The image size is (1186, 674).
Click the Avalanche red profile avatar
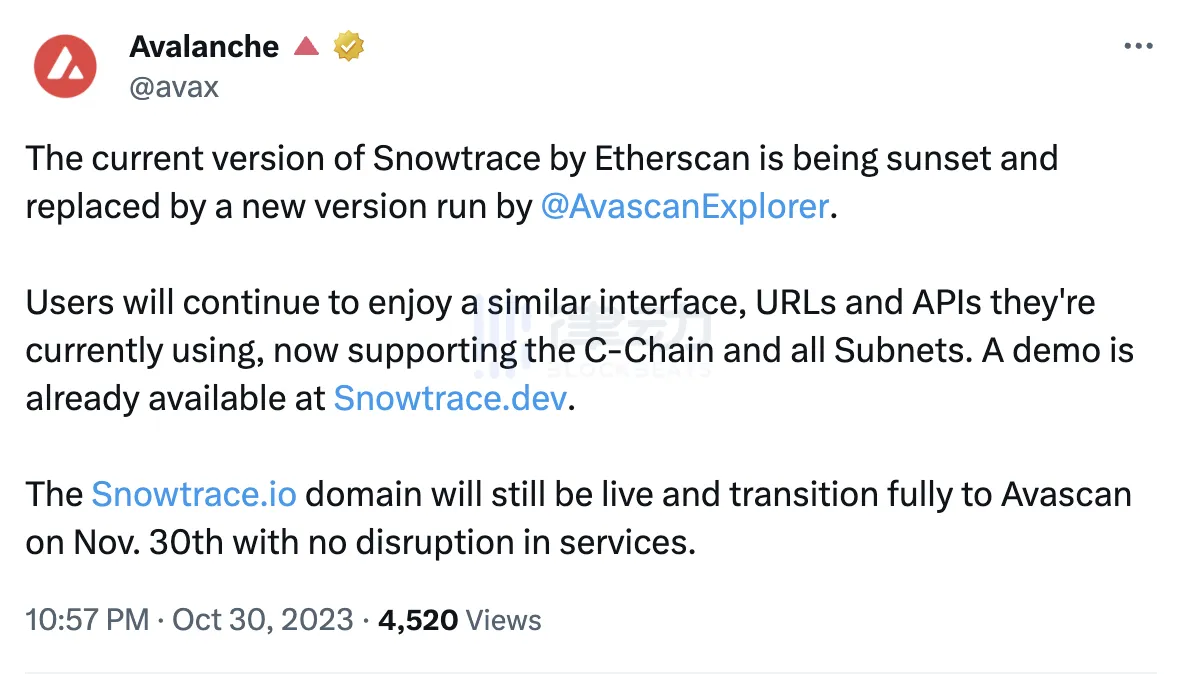[66, 66]
